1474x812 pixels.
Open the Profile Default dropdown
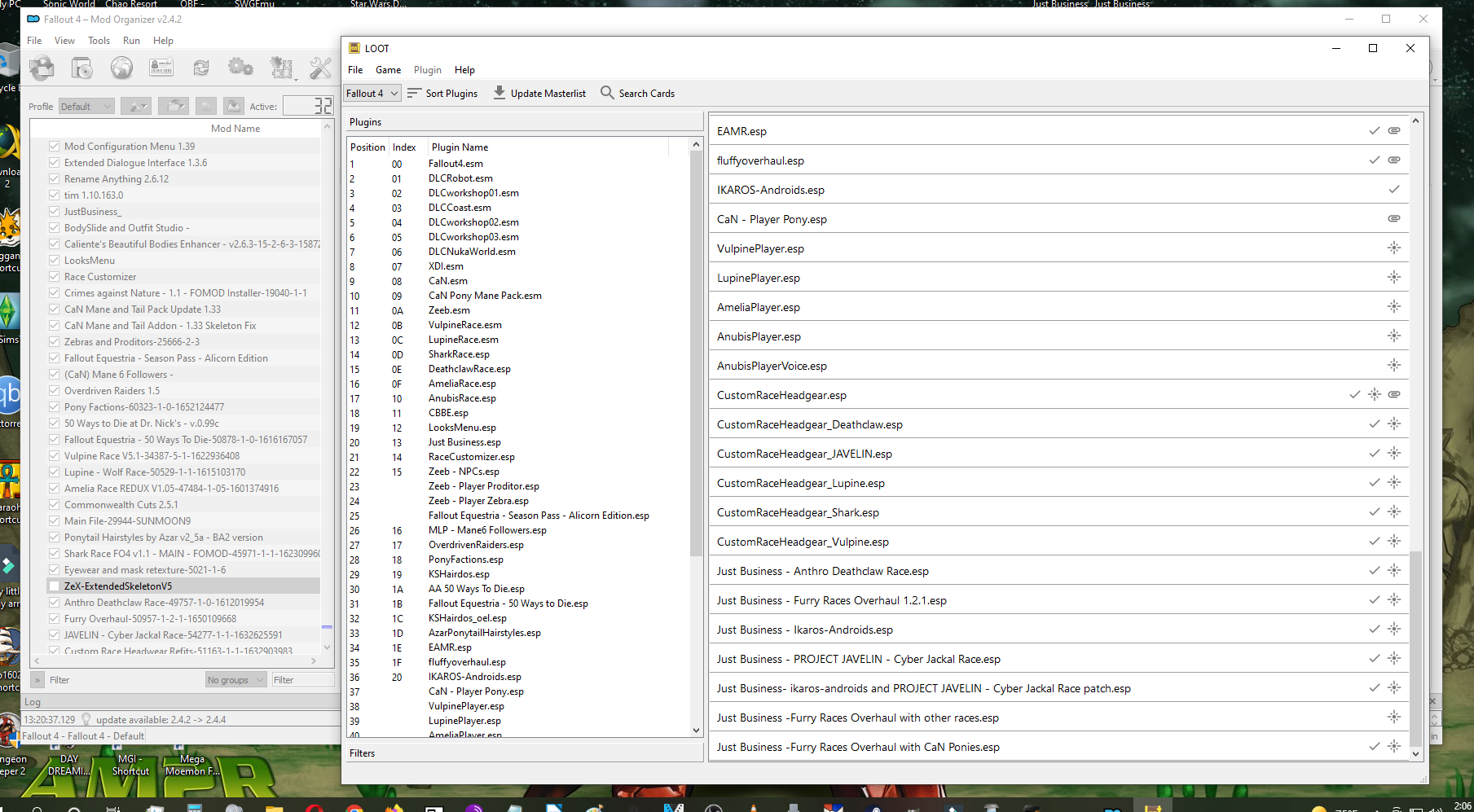point(86,106)
